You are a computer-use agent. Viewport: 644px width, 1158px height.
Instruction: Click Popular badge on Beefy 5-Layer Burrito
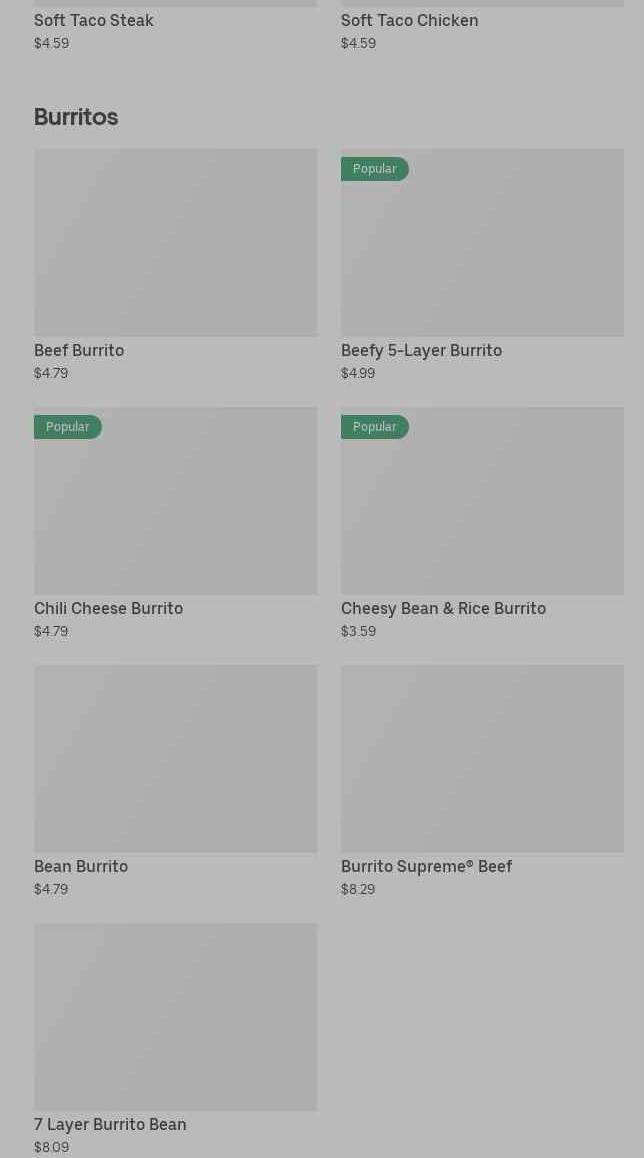pyautogui.click(x=374, y=169)
